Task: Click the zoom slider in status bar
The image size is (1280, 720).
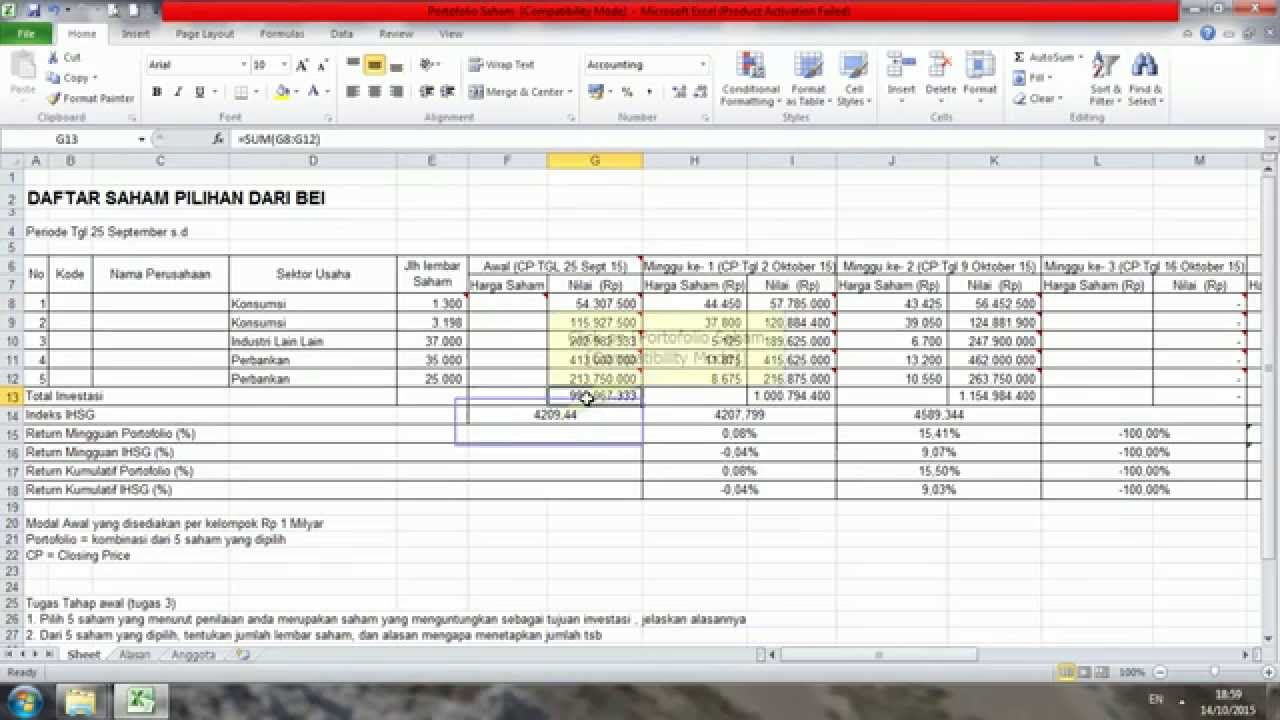Action: click(x=1214, y=673)
